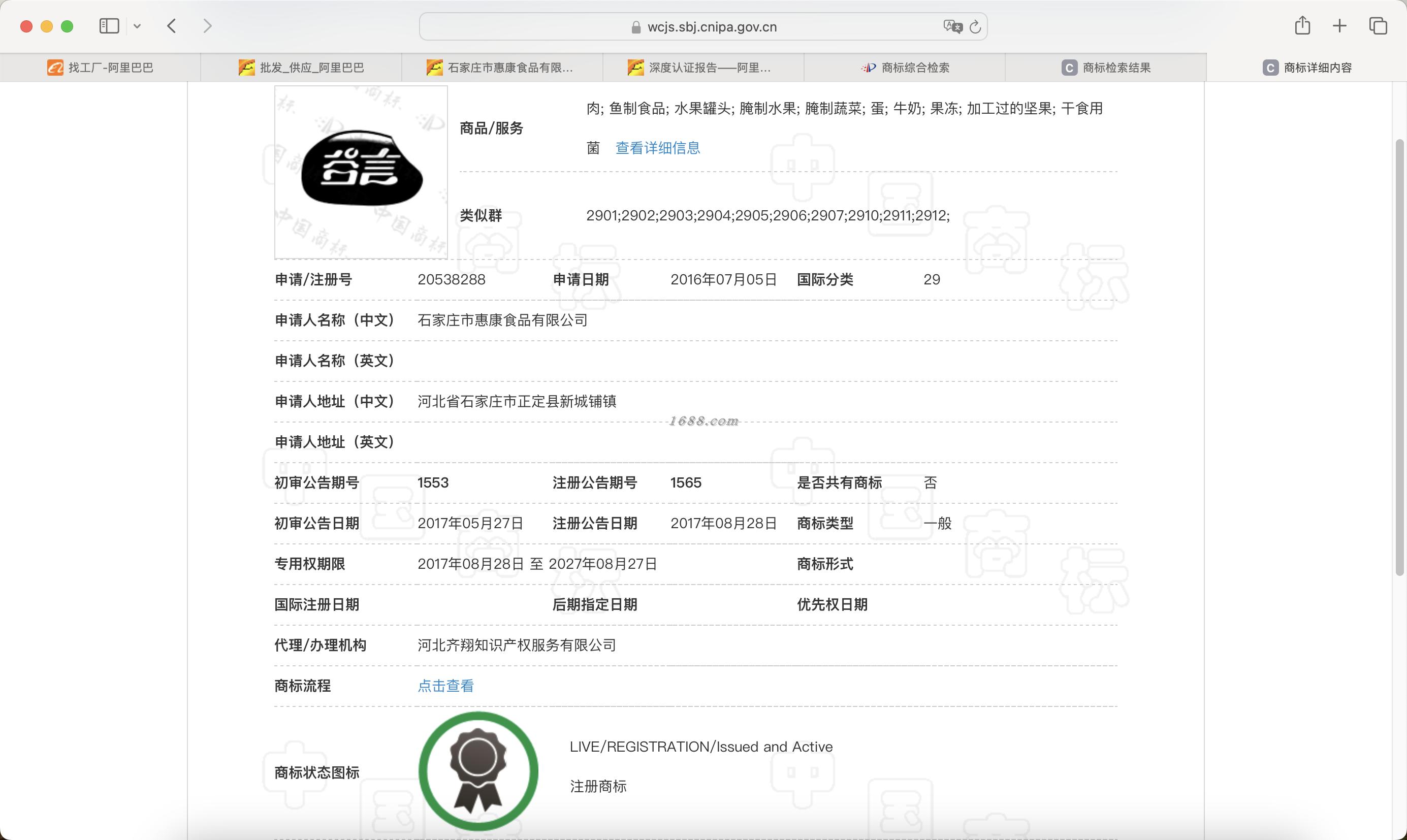This screenshot has width=1407, height=840.
Task: Open the sidebar dropdown chevron
Action: (137, 26)
